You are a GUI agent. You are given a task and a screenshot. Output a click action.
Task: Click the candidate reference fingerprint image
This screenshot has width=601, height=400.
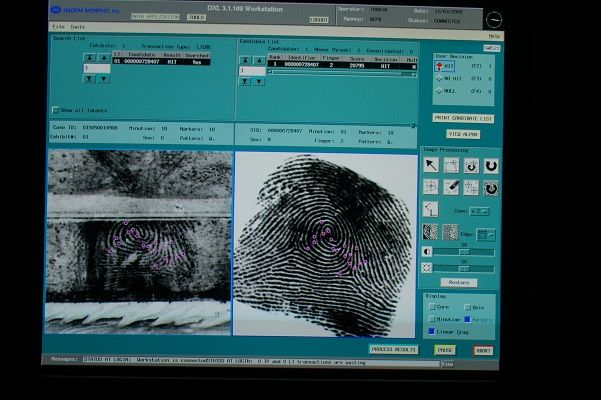pyautogui.click(x=325, y=245)
